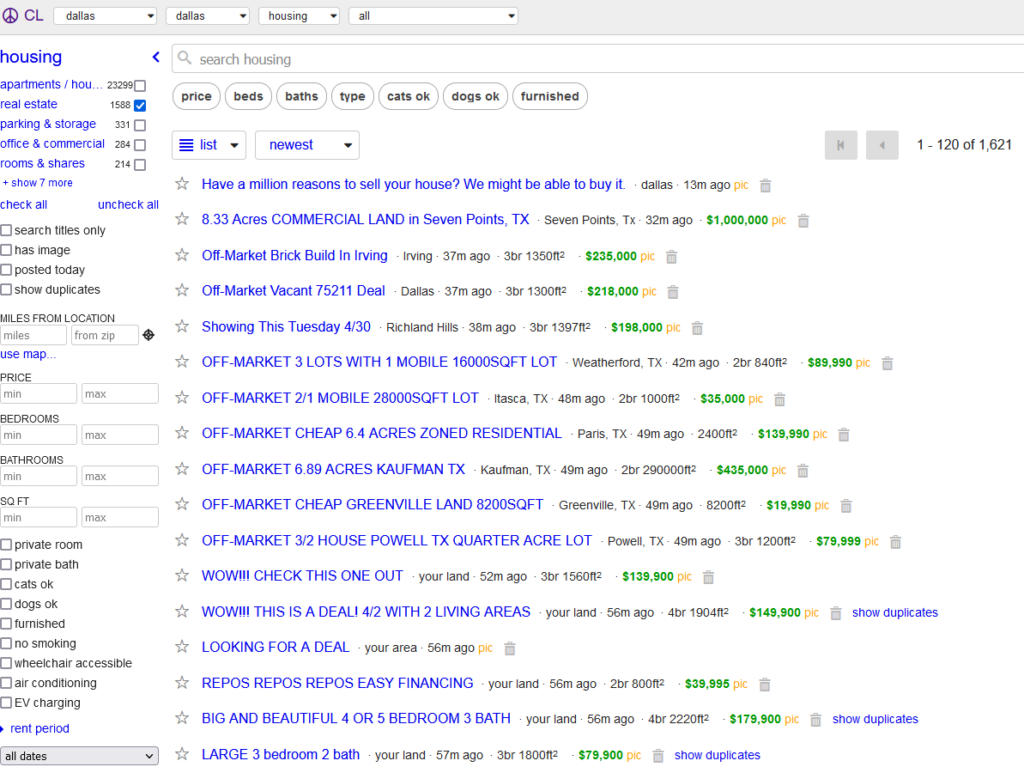1024x773 pixels.
Task: Hide the Off-Market Brick Build In Irving listing
Action: click(x=671, y=257)
